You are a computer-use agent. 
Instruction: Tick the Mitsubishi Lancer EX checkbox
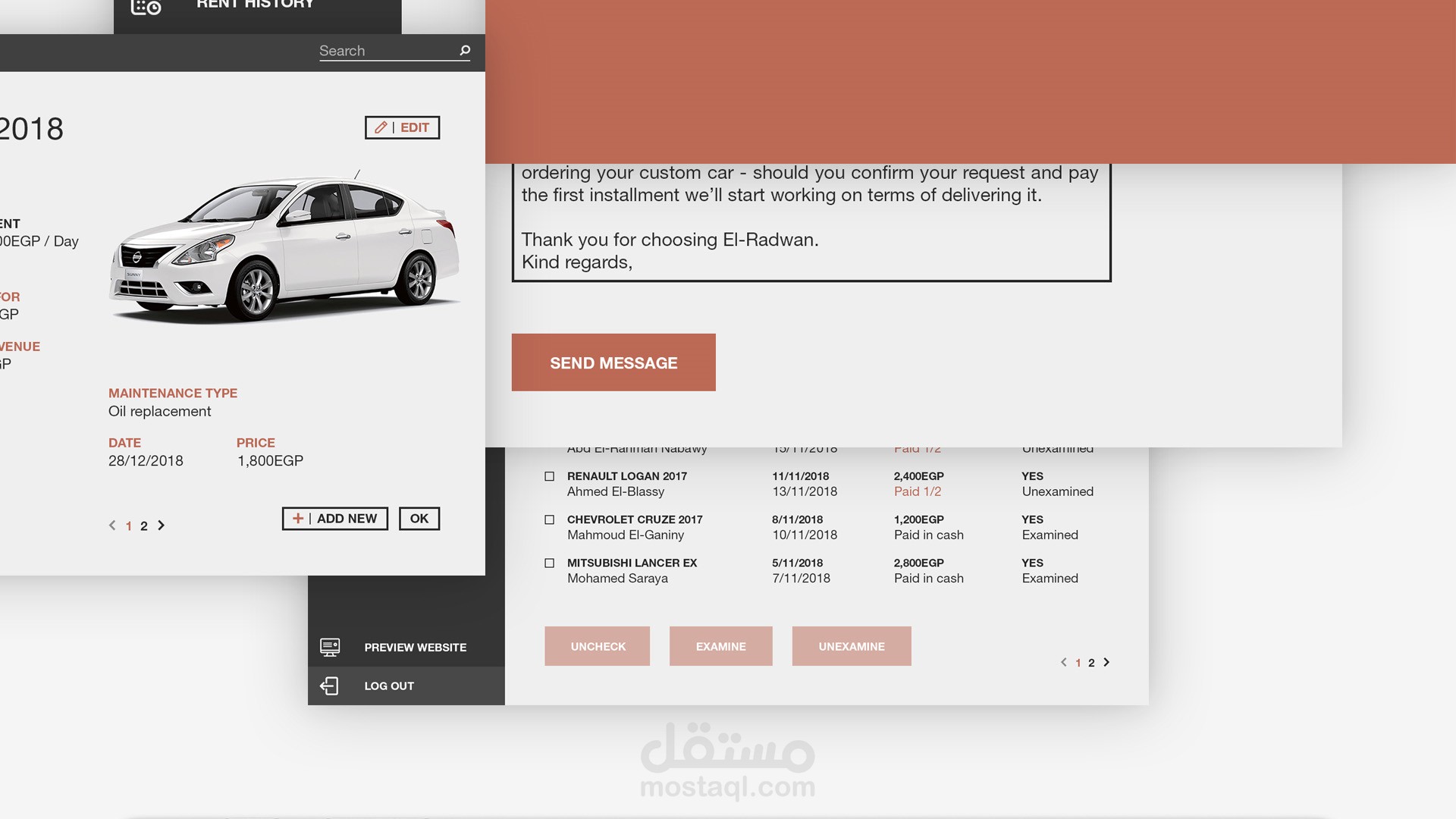coord(549,563)
